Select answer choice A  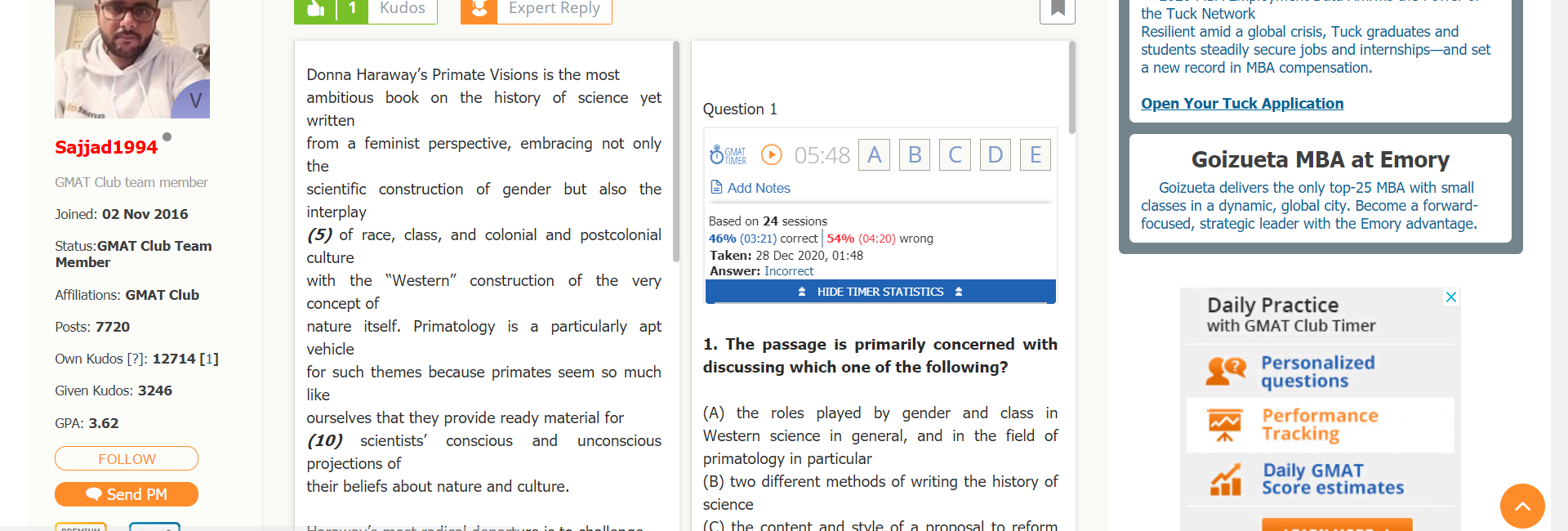pos(874,154)
